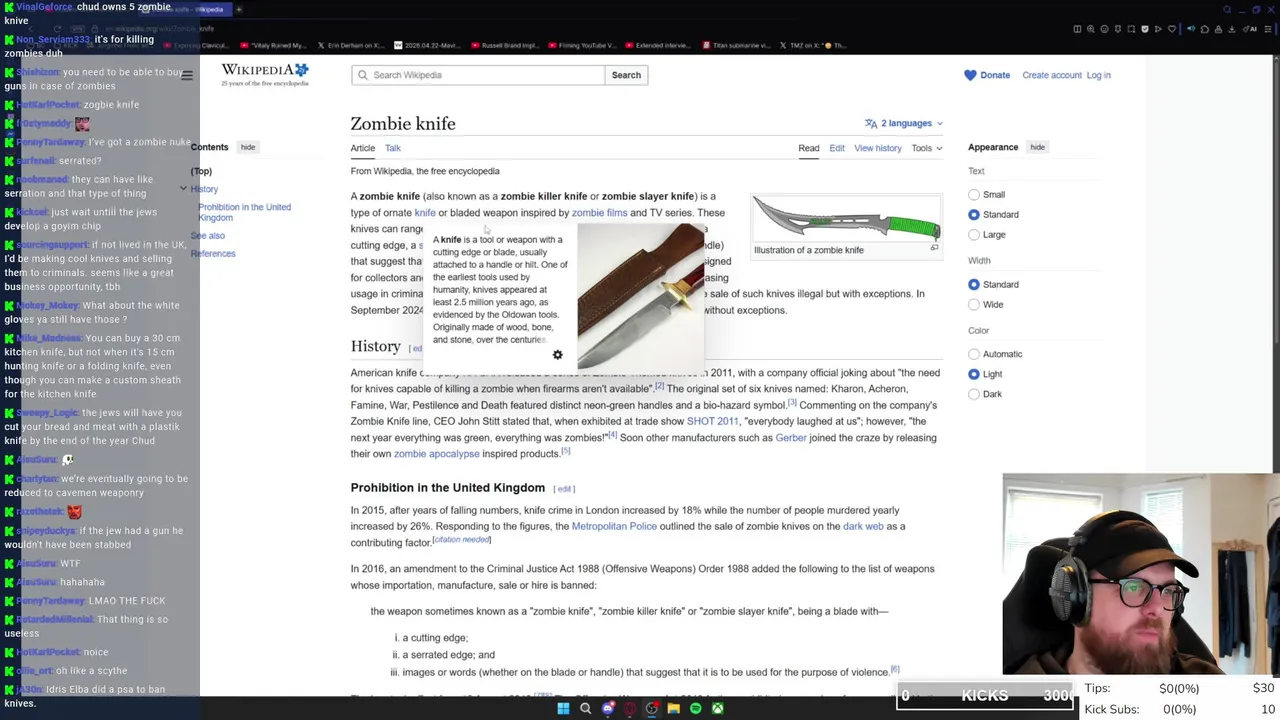Open OBS Studio from the taskbar
The width and height of the screenshot is (1280, 720).
[652, 709]
